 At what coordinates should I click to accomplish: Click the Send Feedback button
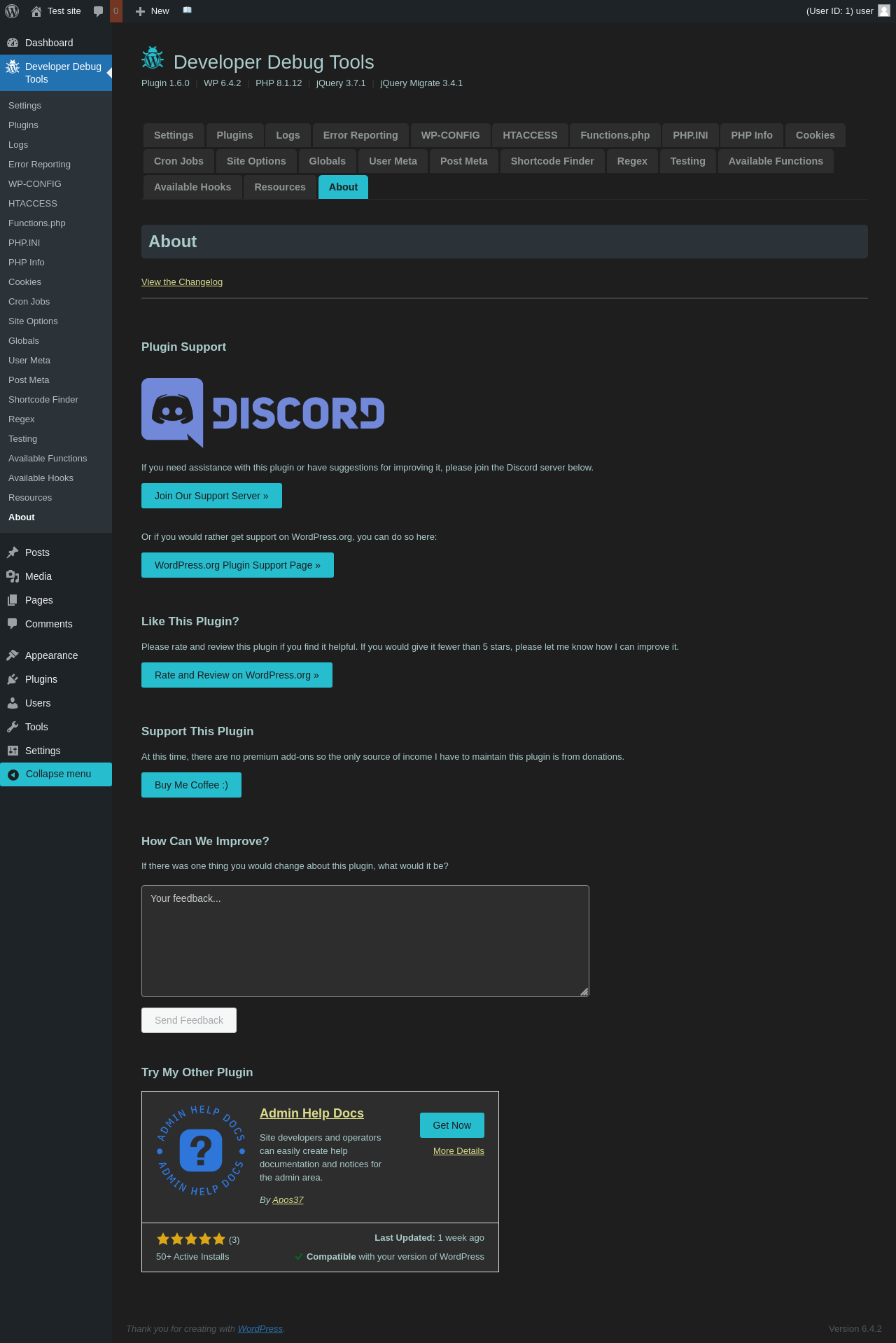[x=189, y=1020]
